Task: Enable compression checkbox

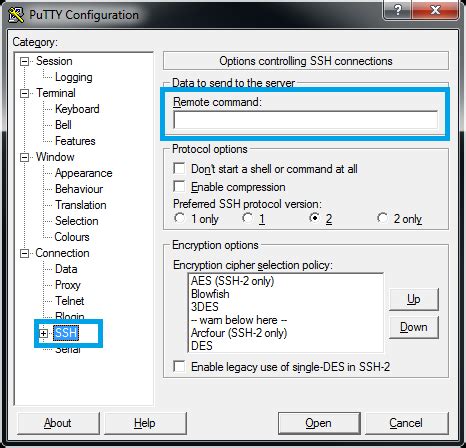Action: pos(179,186)
